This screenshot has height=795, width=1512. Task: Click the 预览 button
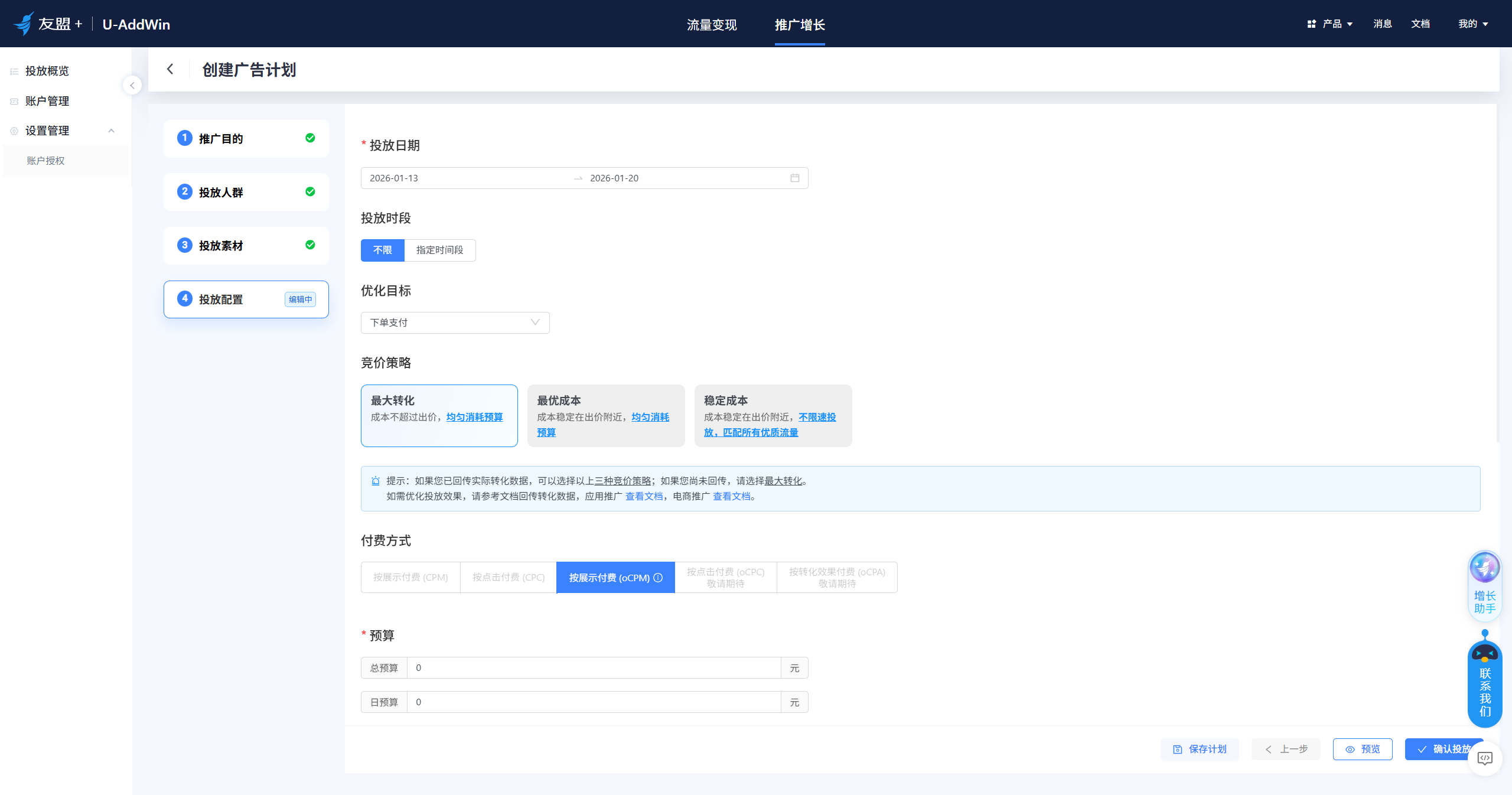(x=1363, y=750)
